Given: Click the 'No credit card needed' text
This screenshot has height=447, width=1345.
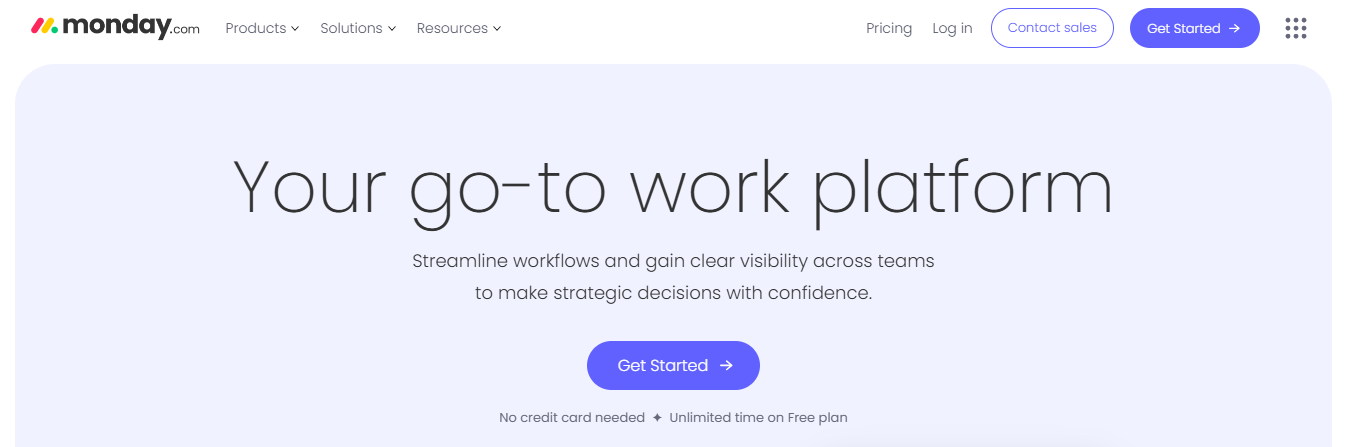Looking at the screenshot, I should pyautogui.click(x=572, y=417).
